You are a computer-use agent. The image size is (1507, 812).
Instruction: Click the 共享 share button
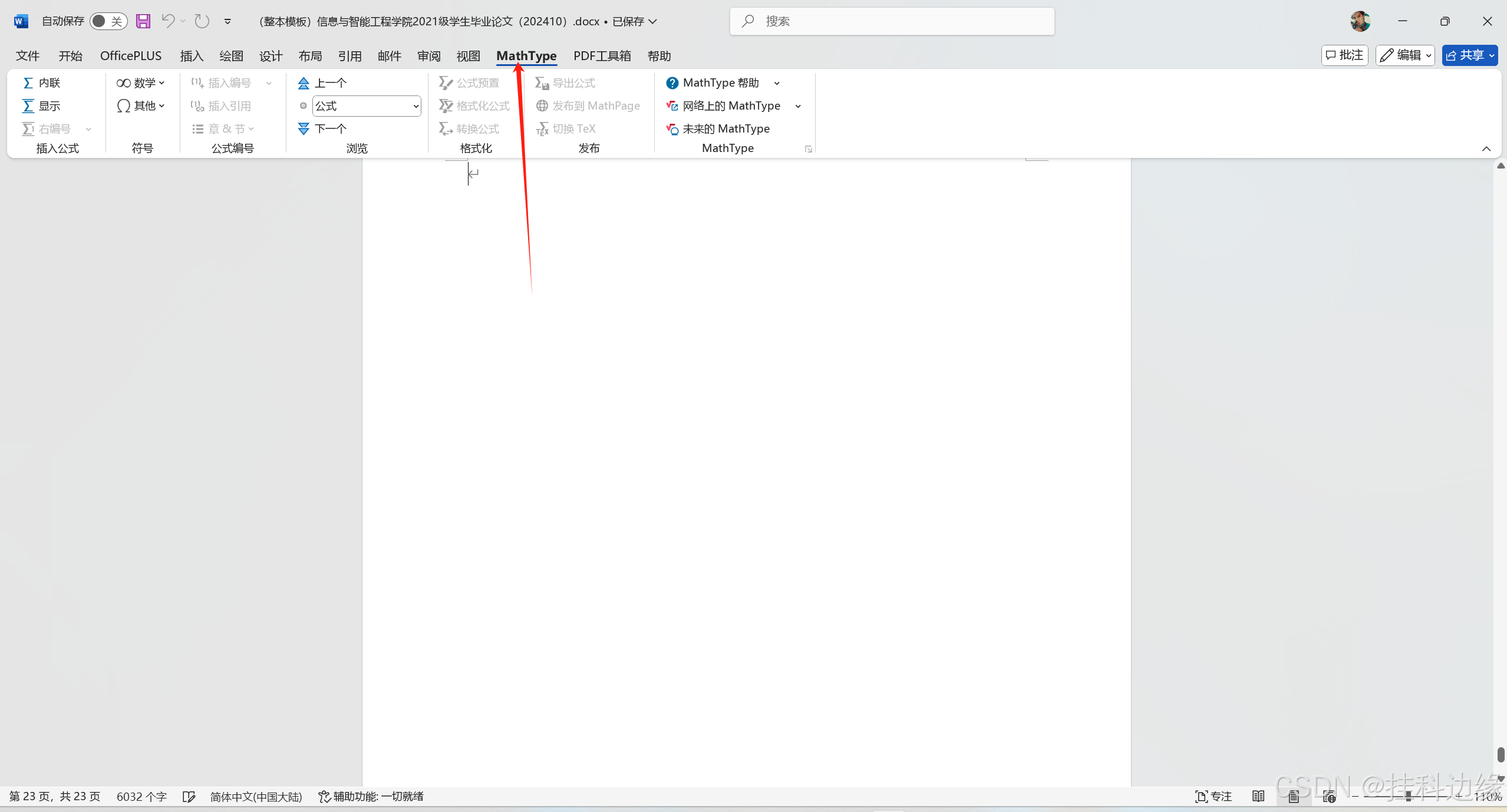[x=1465, y=55]
